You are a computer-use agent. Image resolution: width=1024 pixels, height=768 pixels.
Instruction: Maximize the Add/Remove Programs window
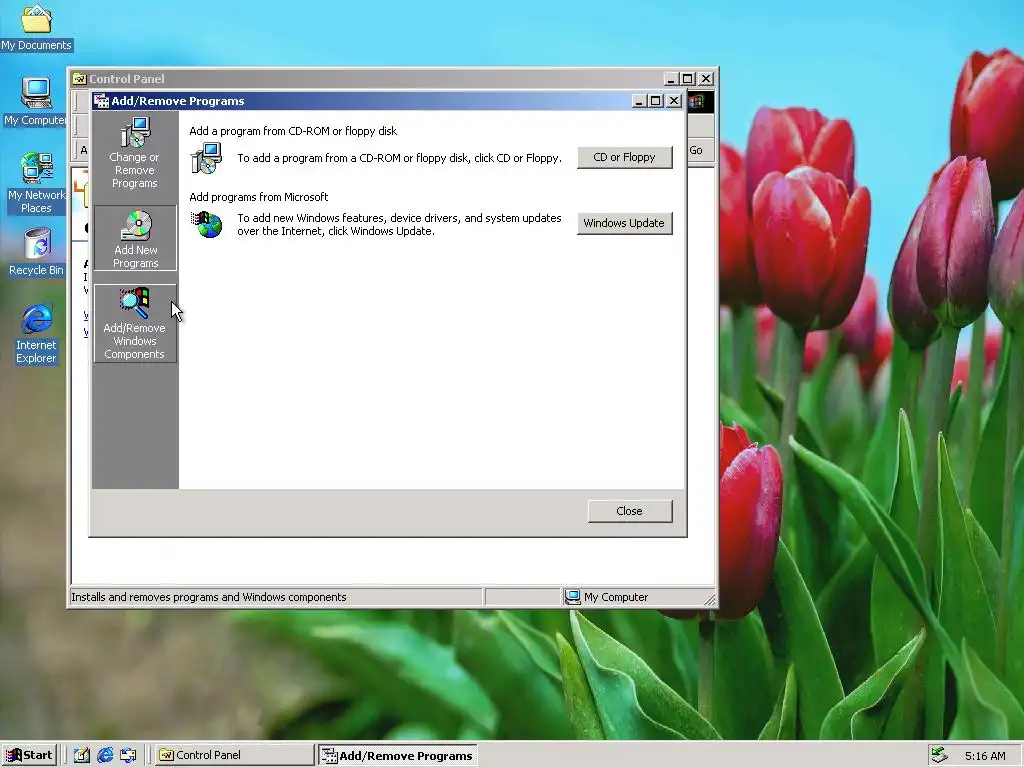coord(655,101)
